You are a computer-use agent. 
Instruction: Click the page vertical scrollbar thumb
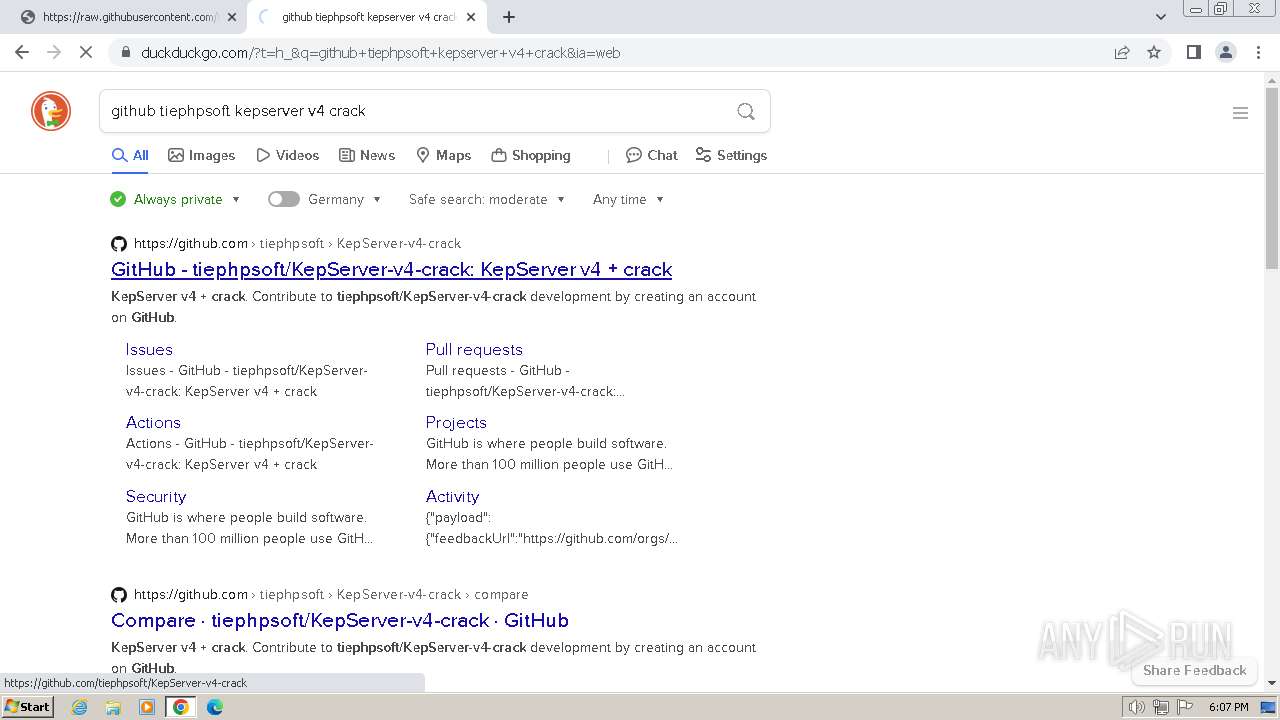(x=1272, y=178)
